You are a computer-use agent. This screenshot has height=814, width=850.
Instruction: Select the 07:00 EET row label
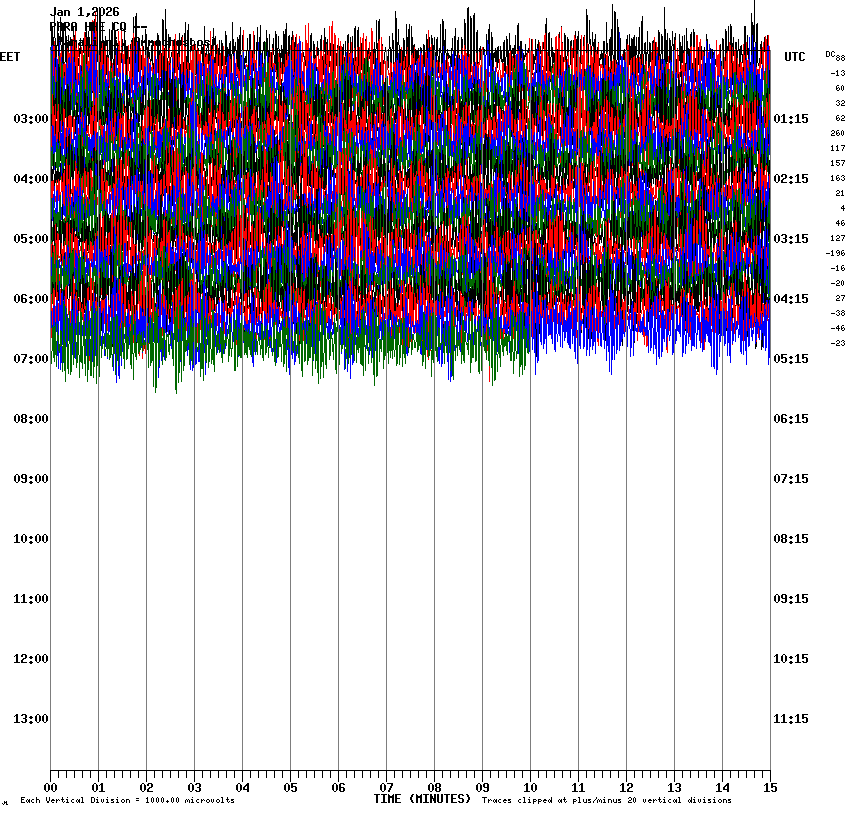[31, 359]
